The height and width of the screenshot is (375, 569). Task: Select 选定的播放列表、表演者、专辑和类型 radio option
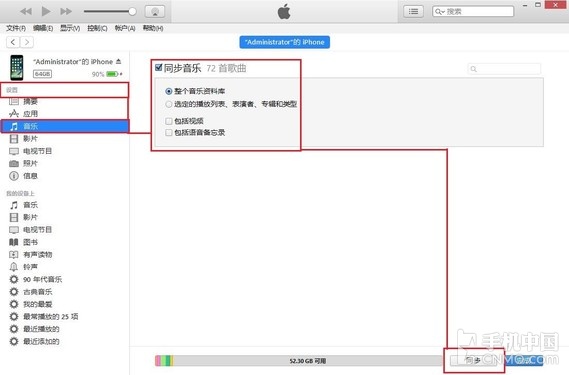[168, 104]
